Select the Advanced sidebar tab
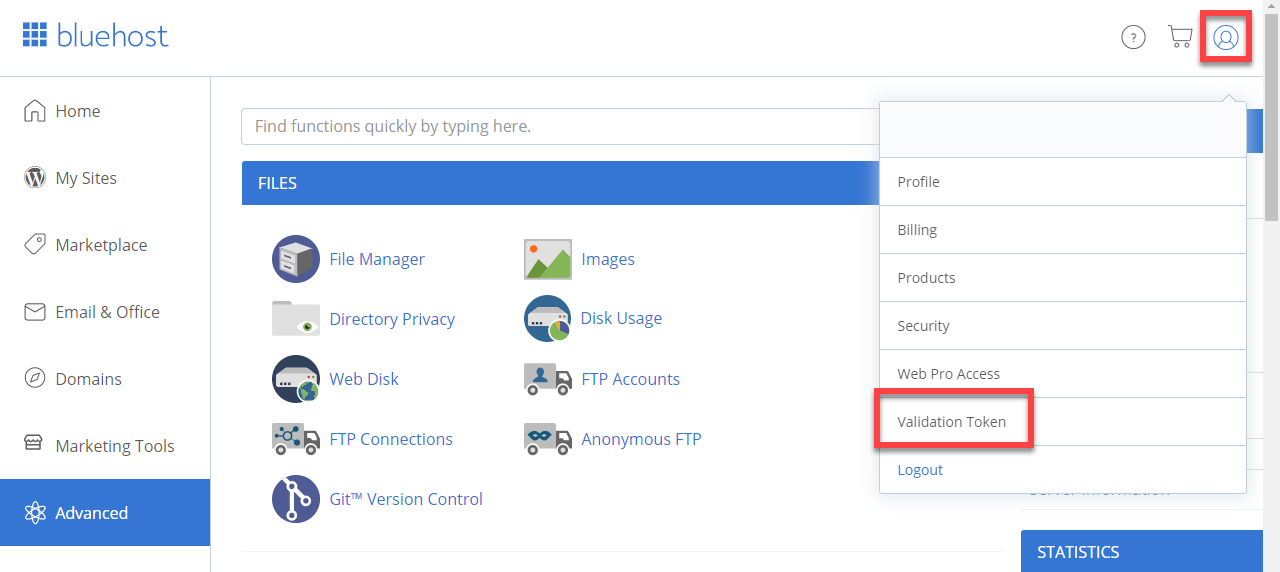The height and width of the screenshot is (572, 1280). [x=105, y=513]
